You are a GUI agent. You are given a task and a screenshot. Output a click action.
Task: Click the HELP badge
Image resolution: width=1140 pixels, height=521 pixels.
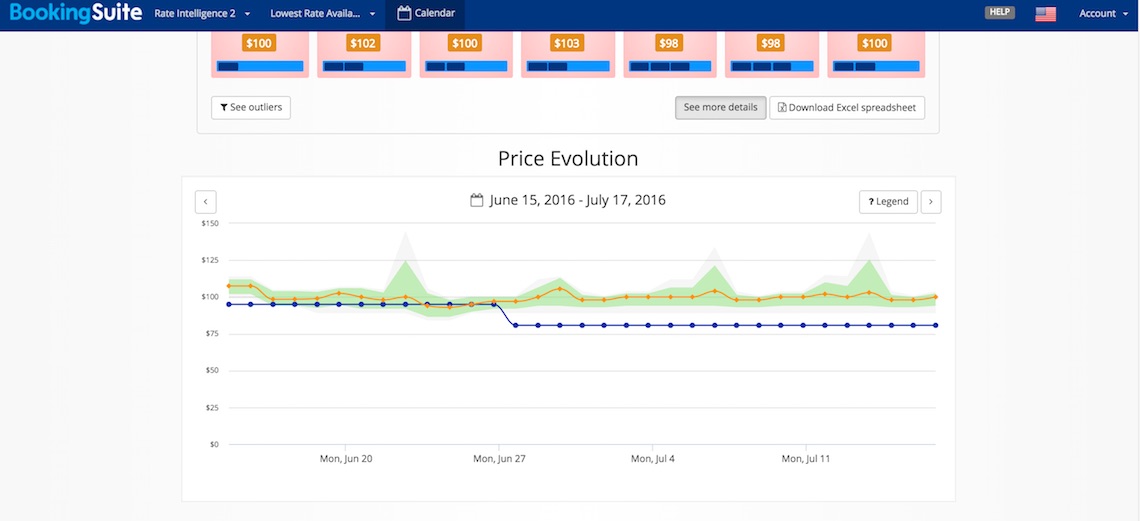pyautogui.click(x=1000, y=12)
